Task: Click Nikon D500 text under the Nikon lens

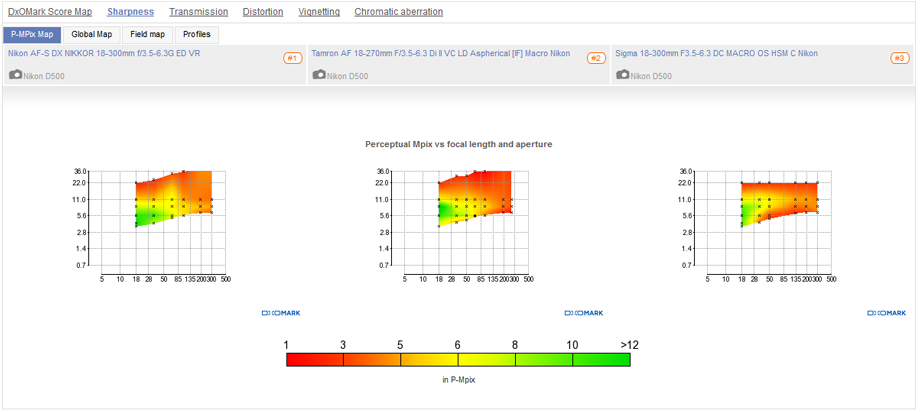Action: click(44, 76)
